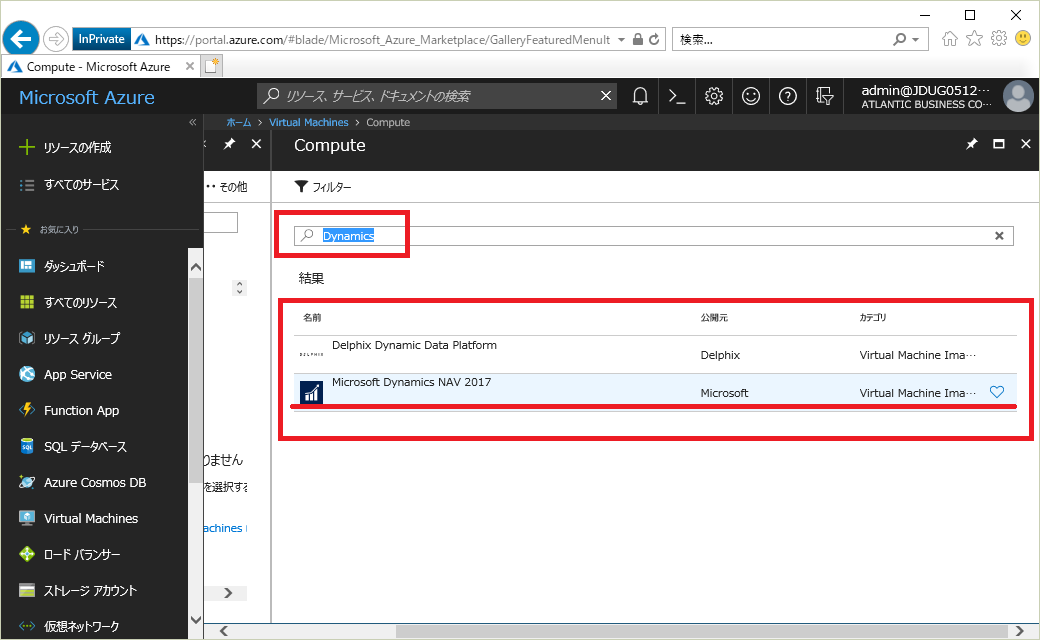Click the ホーム breadcrumb link
This screenshot has width=1040, height=640.
(239, 122)
